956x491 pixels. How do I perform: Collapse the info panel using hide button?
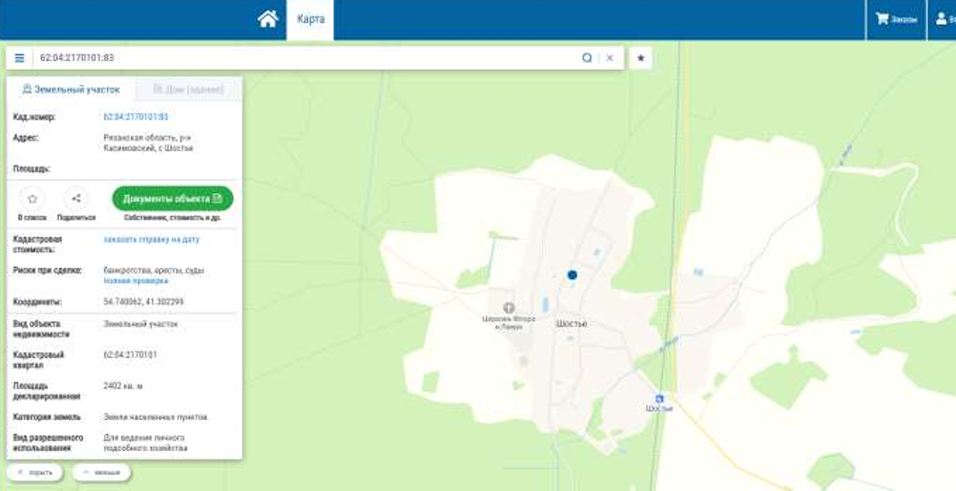(35, 473)
